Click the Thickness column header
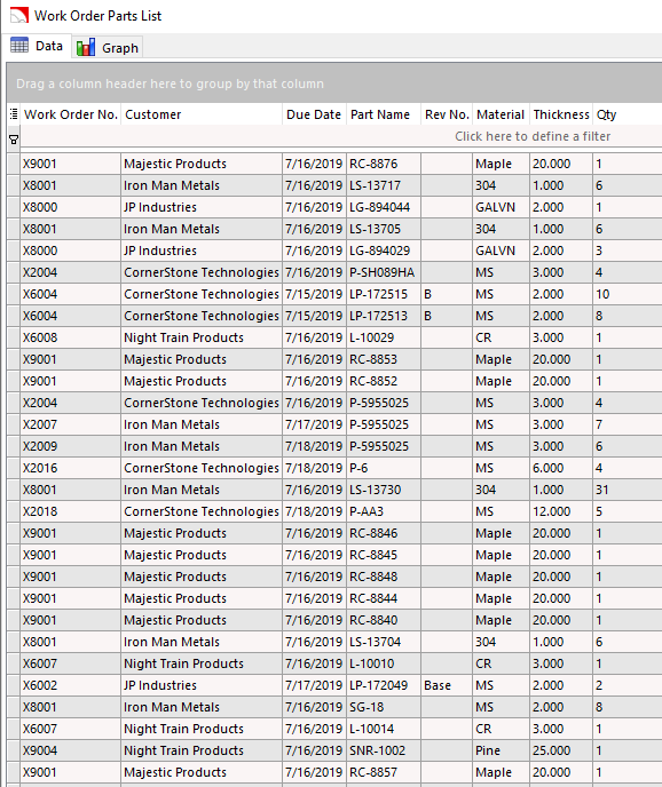Viewport: 662px width, 787px height. 561,114
